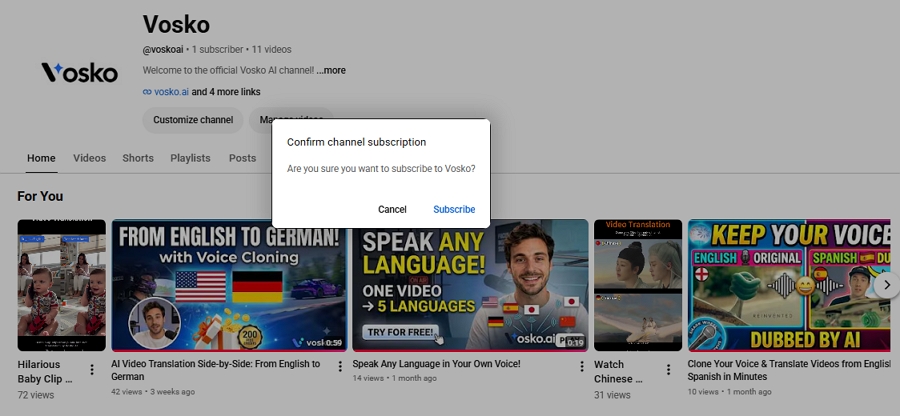Open Watch Chinese video translation thumbnail
Viewport: 900px width, 416px height.
[638, 285]
